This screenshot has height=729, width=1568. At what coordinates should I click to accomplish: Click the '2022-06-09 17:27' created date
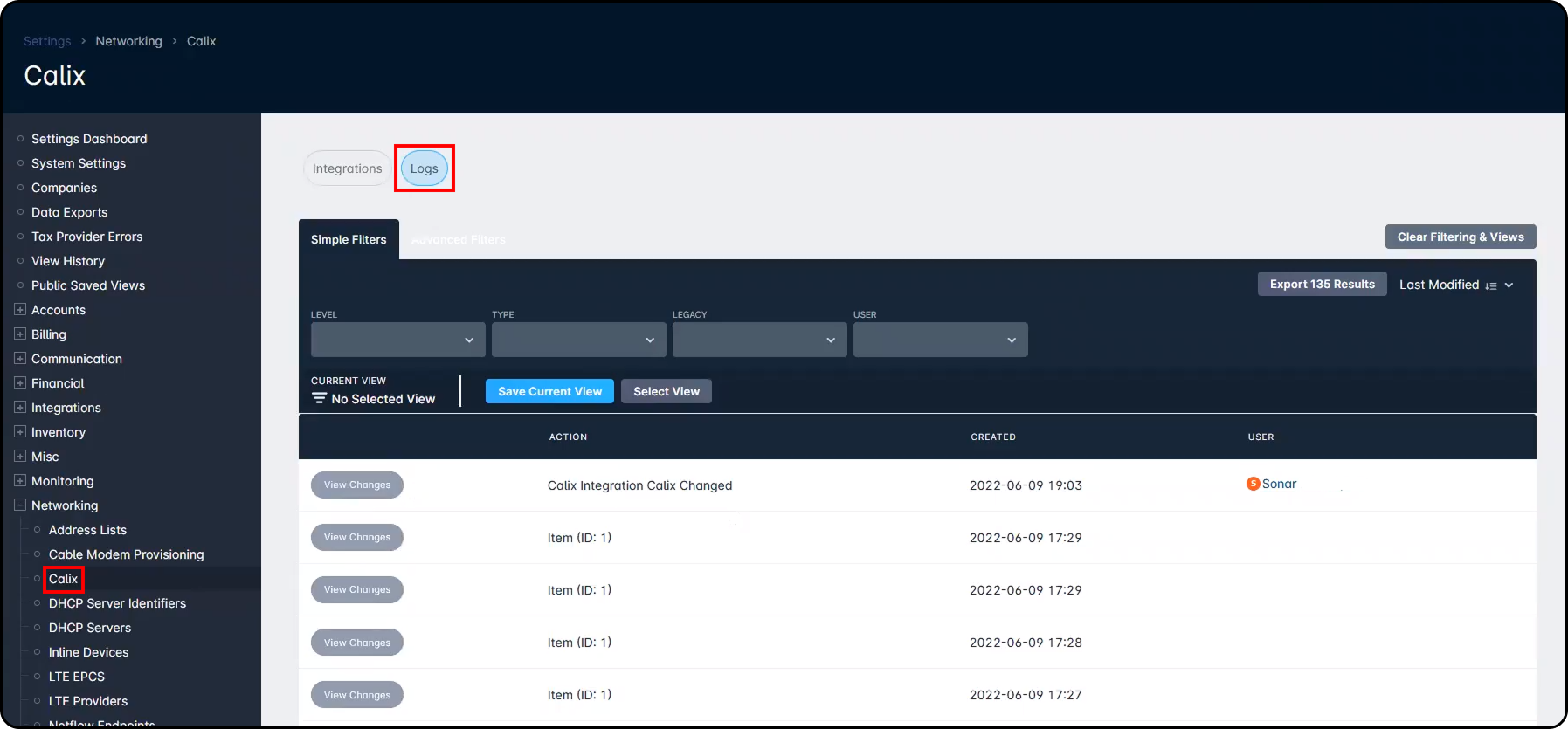[1026, 695]
